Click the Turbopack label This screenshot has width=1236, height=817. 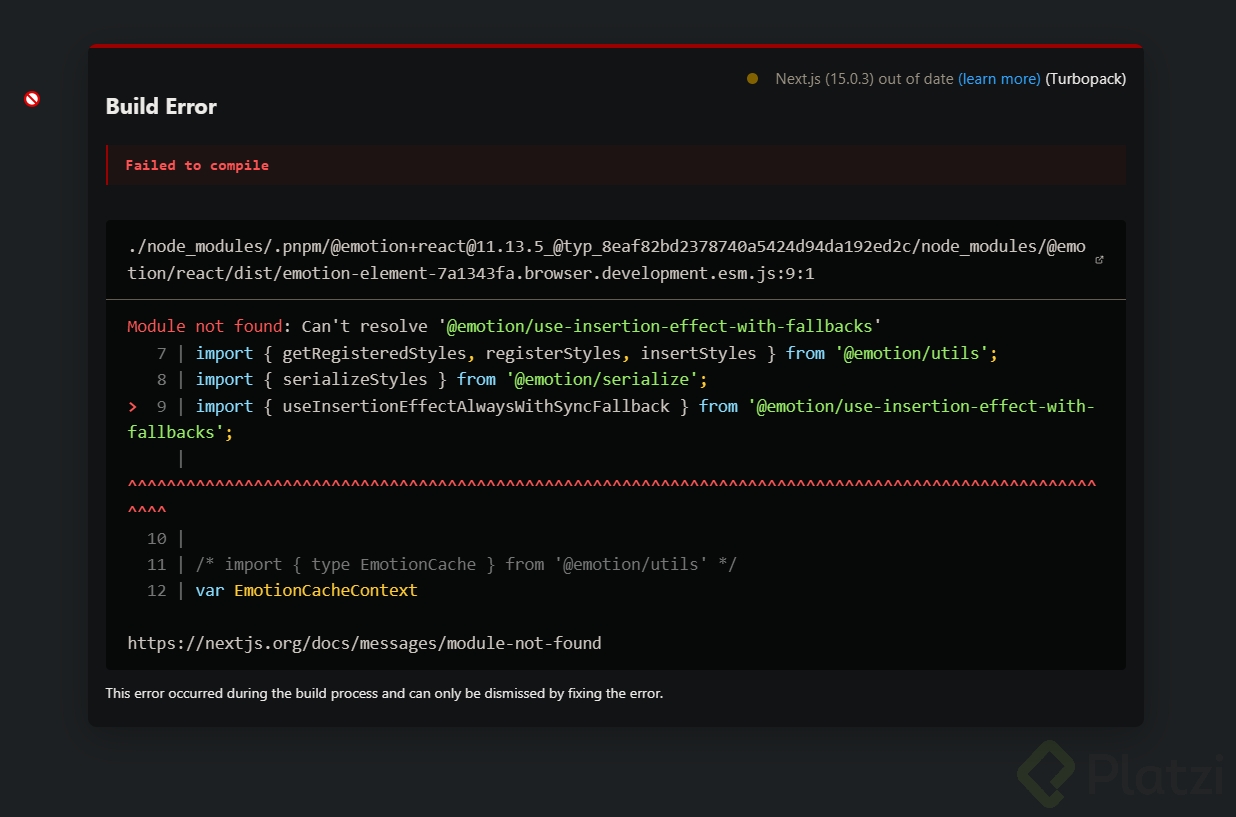[1085, 78]
